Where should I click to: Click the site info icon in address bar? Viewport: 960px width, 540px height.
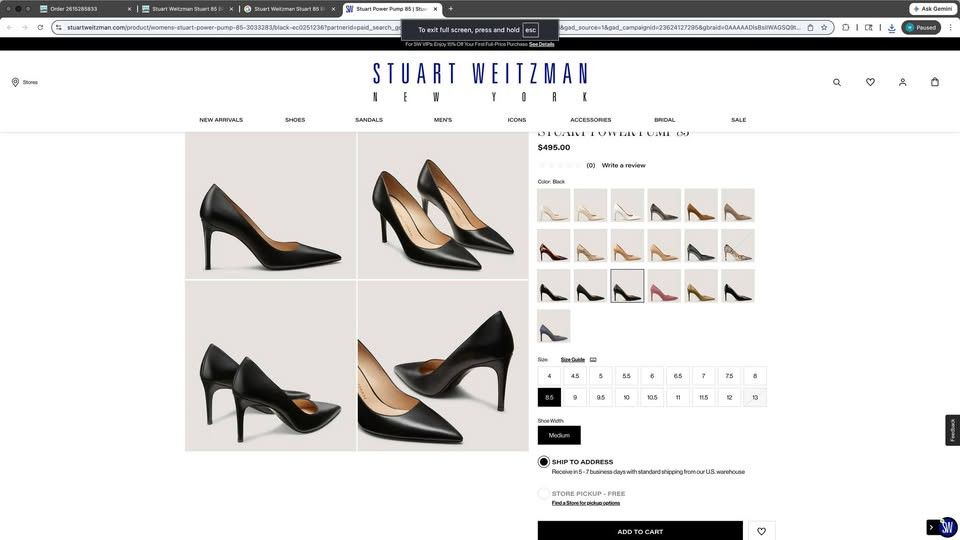(x=59, y=28)
